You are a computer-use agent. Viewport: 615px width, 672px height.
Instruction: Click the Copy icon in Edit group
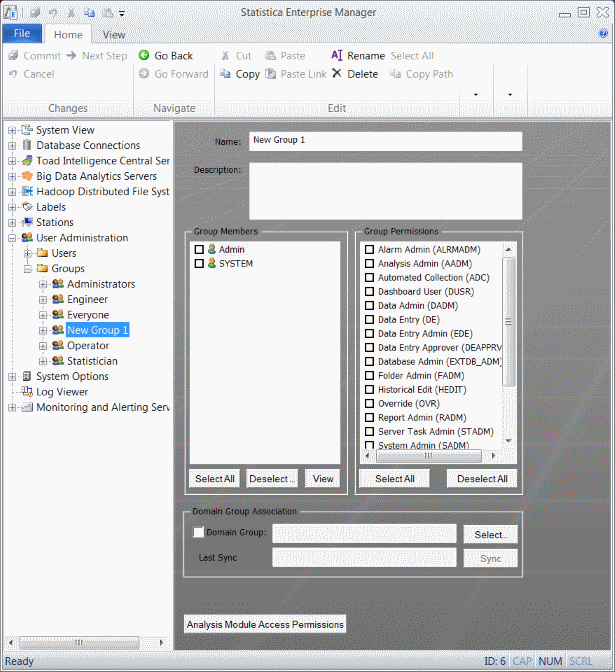tap(225, 74)
